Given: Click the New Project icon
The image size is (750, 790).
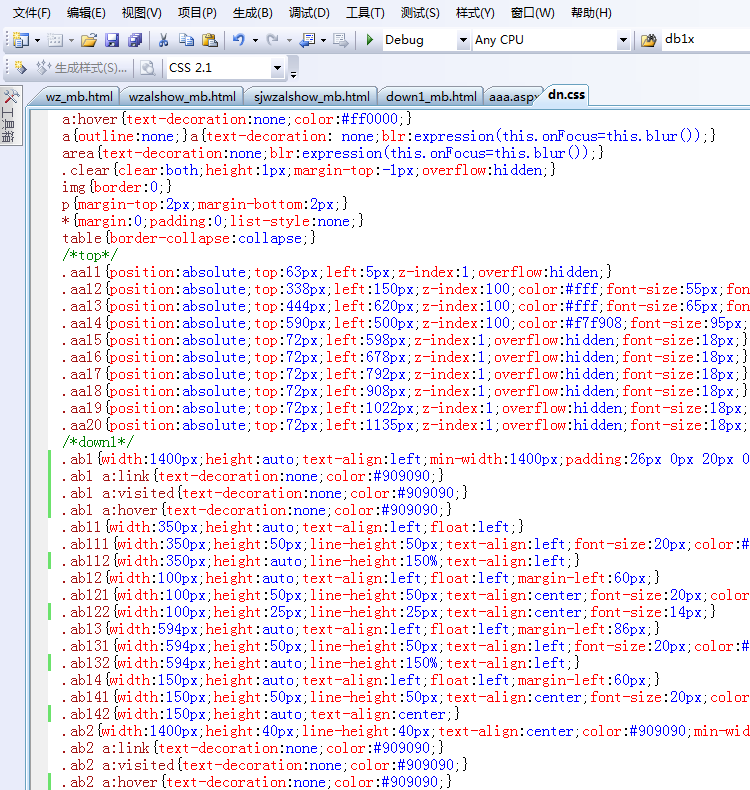Looking at the screenshot, I should pos(21,40).
